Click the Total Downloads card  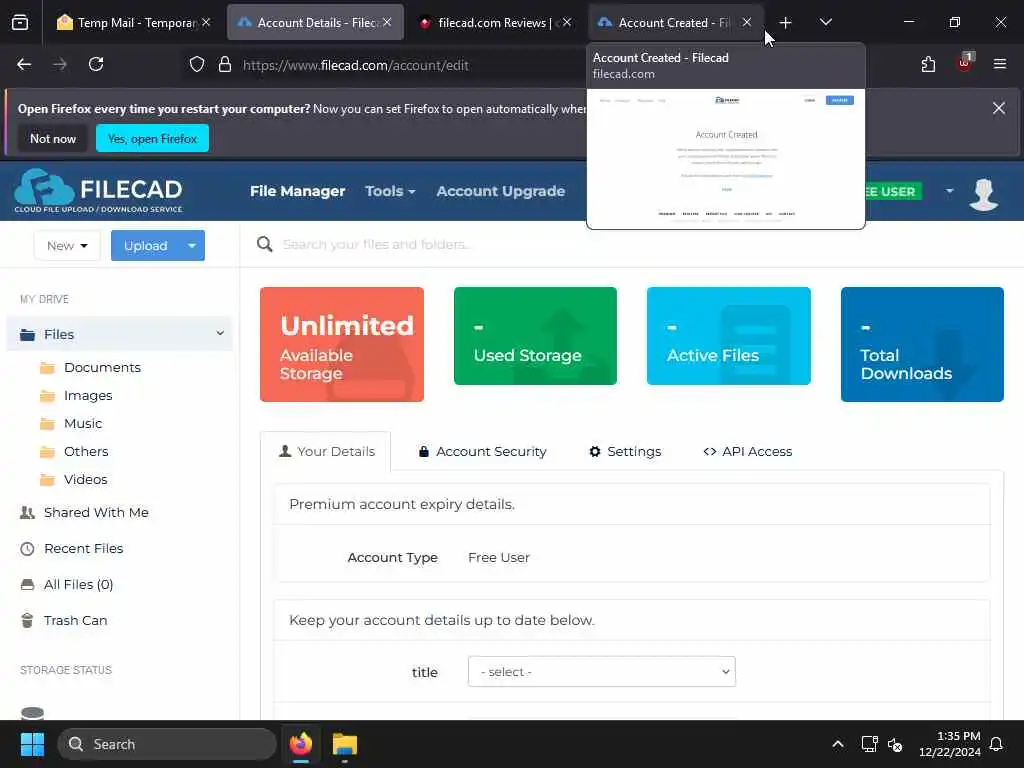click(x=921, y=344)
